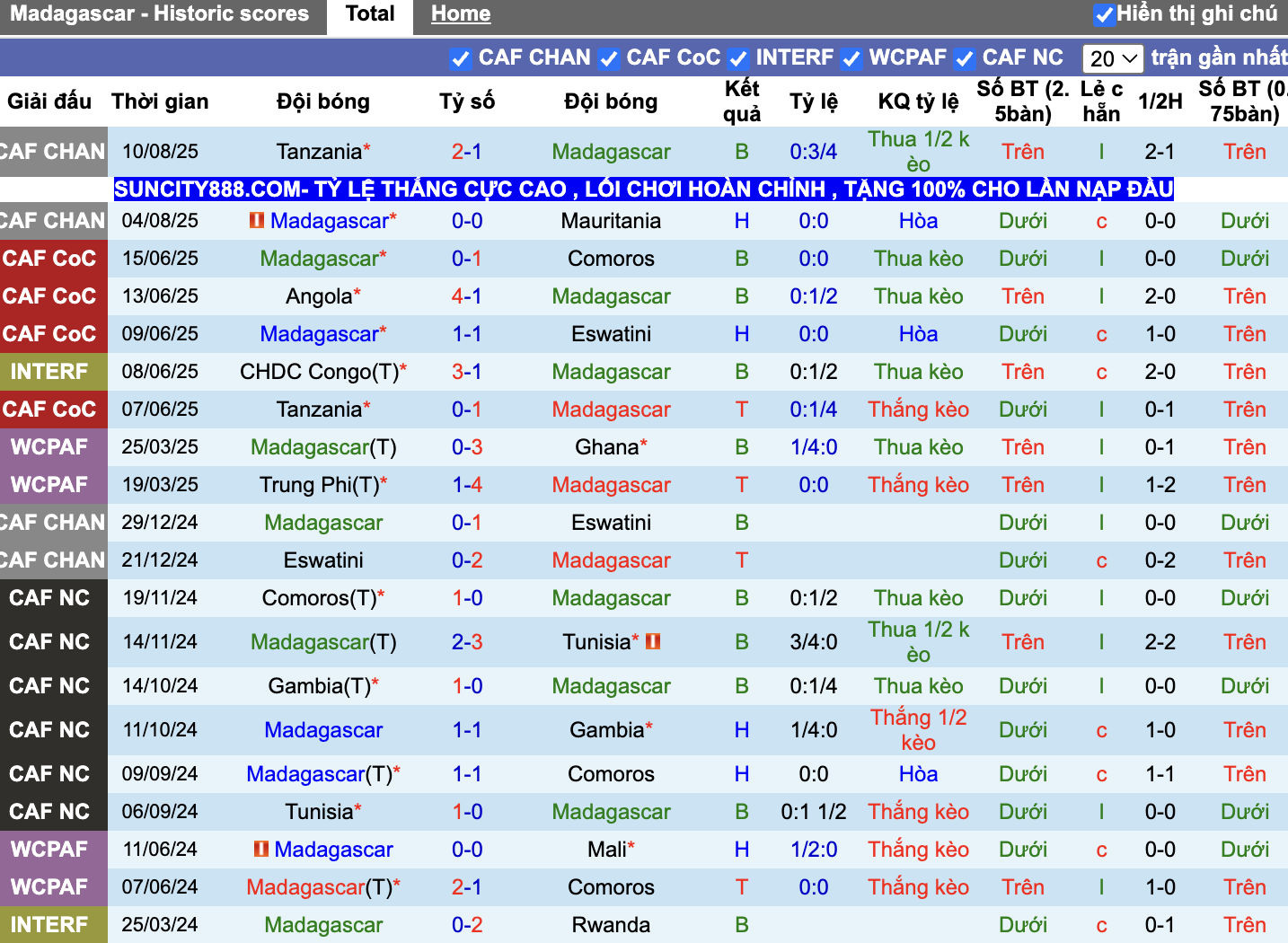
Task: Click the Kết quả column header
Action: click(742, 101)
